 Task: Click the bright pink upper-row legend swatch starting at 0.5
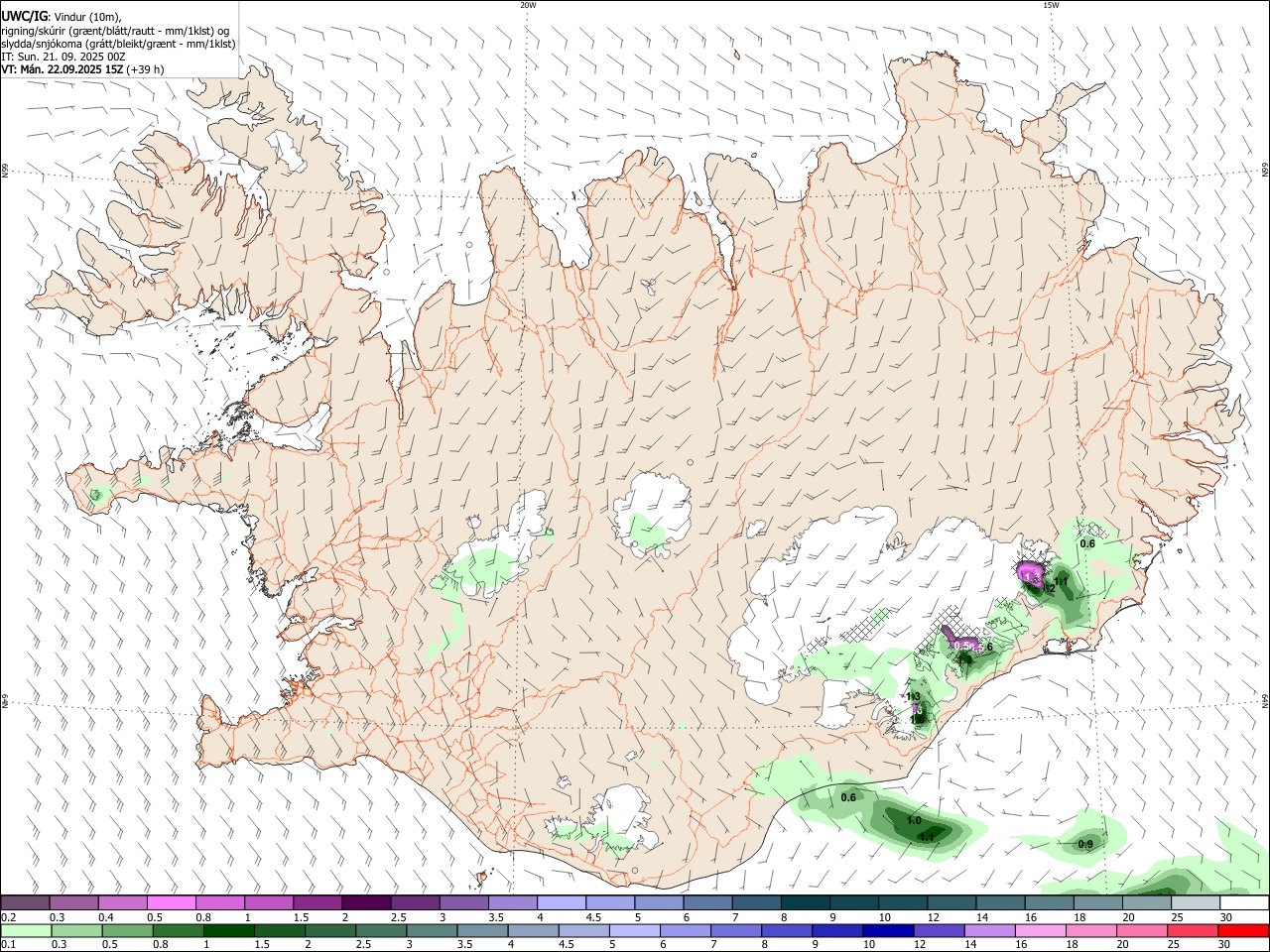[172, 903]
